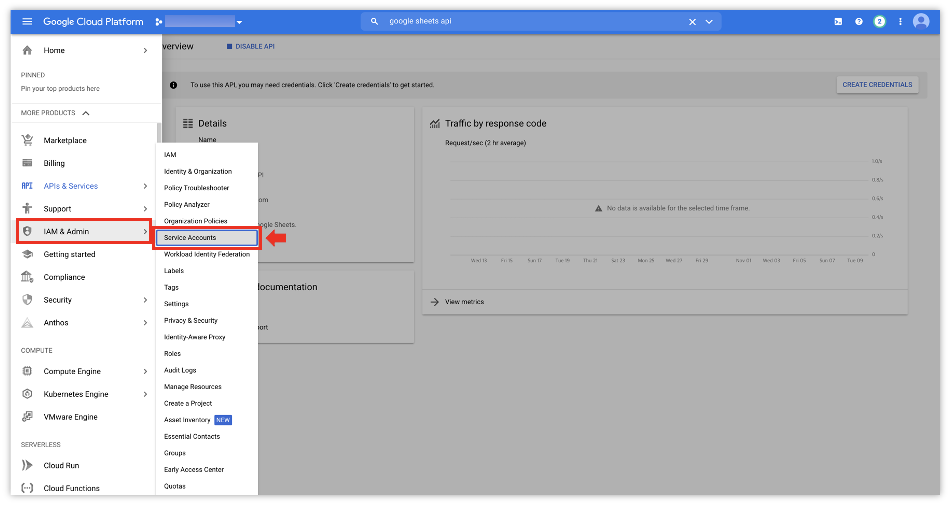
Task: Open Workload Identity Federation entry
Action: pos(207,254)
